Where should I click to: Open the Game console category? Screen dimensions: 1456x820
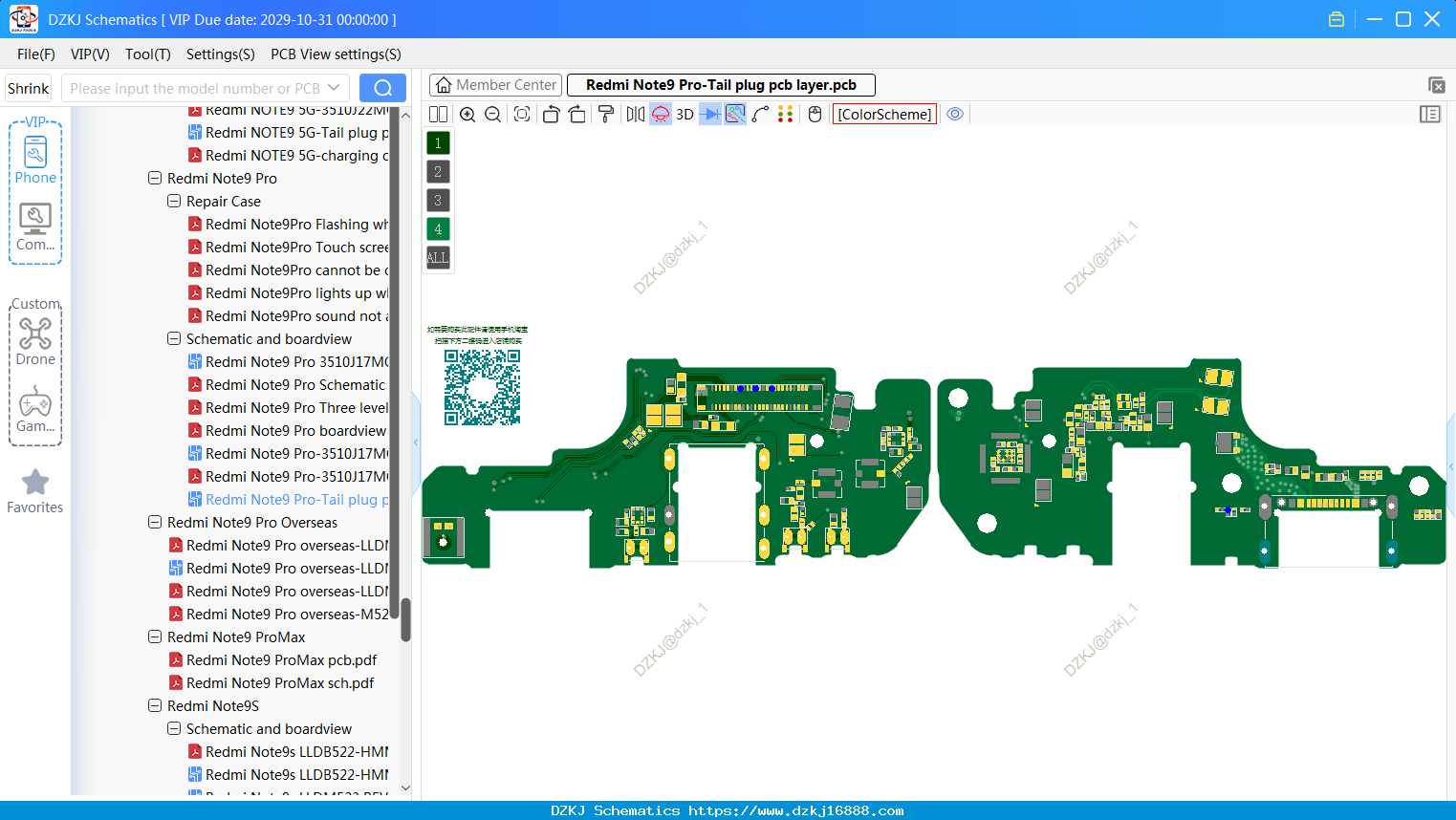[x=35, y=409]
